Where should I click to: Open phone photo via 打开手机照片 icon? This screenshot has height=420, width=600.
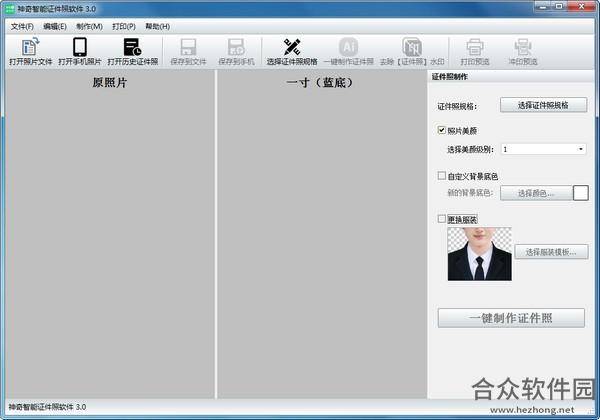pyautogui.click(x=80, y=52)
